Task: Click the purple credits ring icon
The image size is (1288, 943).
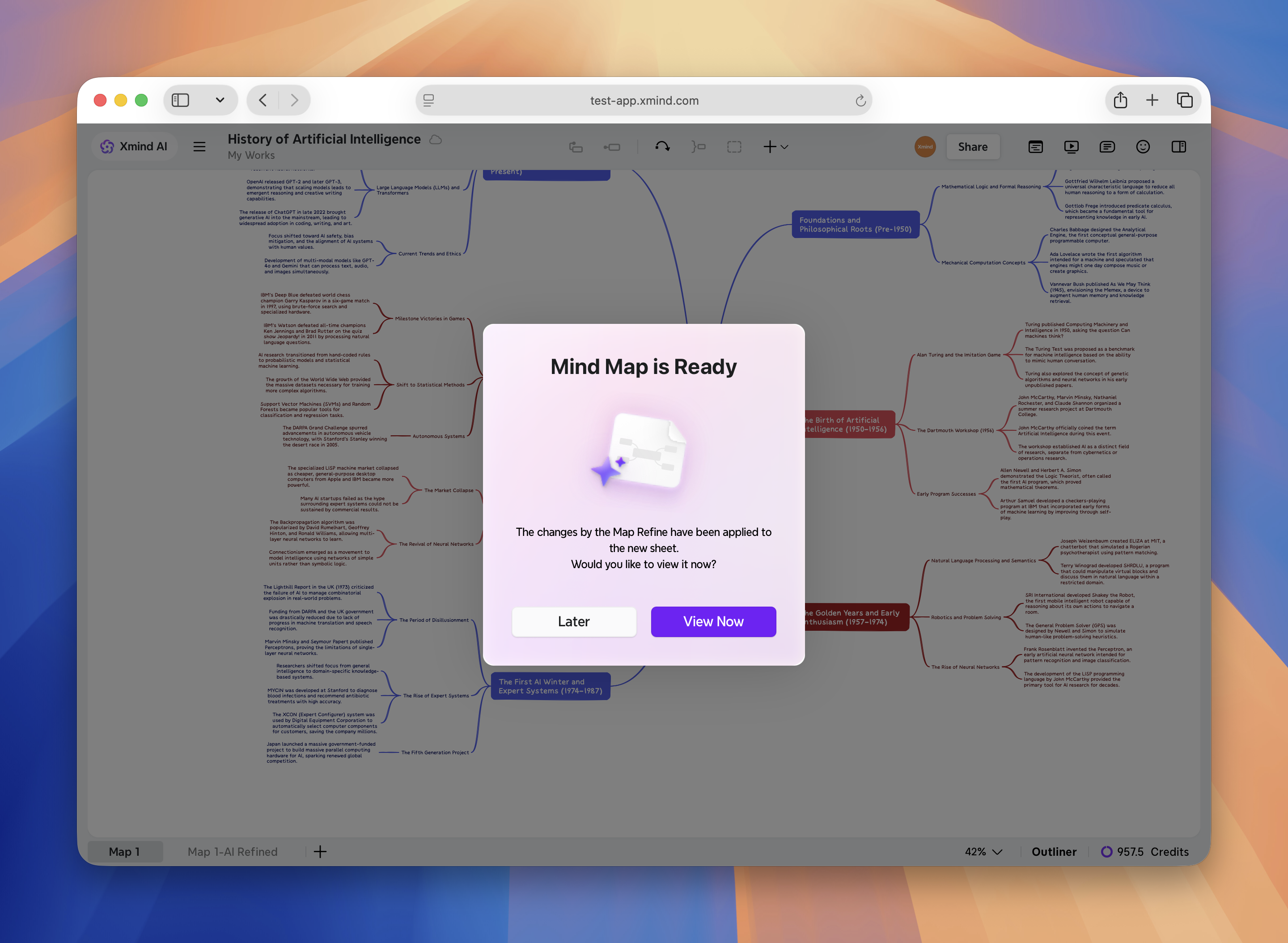Action: (x=1106, y=852)
